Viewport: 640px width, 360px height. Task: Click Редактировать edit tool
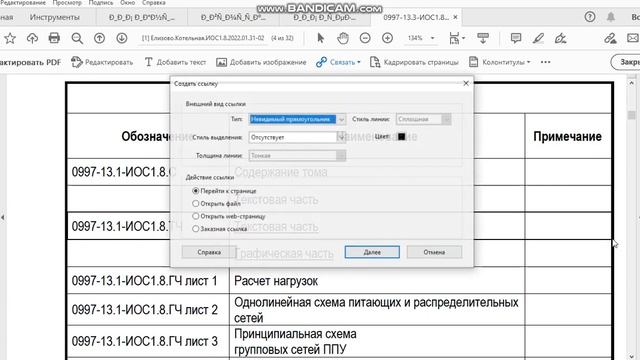pos(102,62)
